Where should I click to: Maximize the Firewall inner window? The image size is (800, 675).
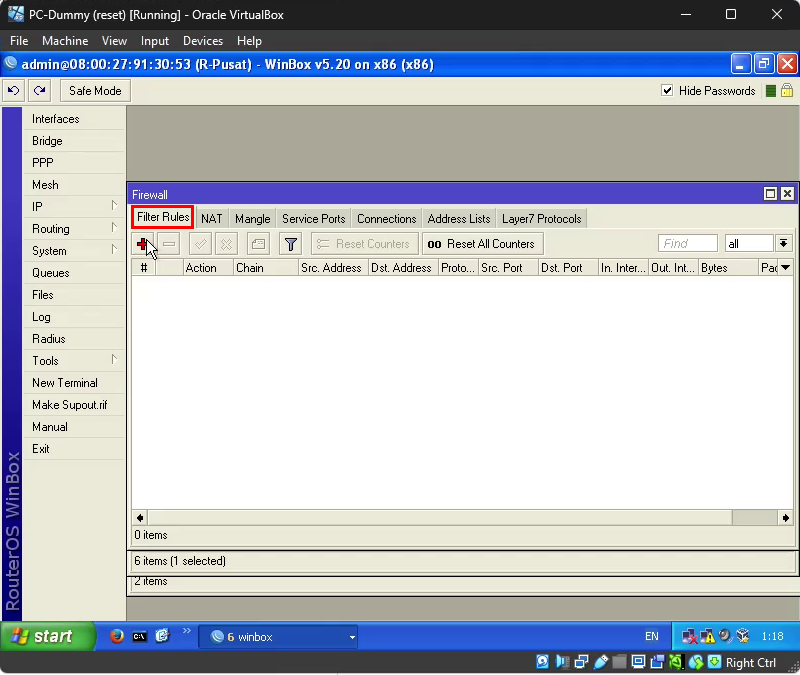[x=770, y=194]
